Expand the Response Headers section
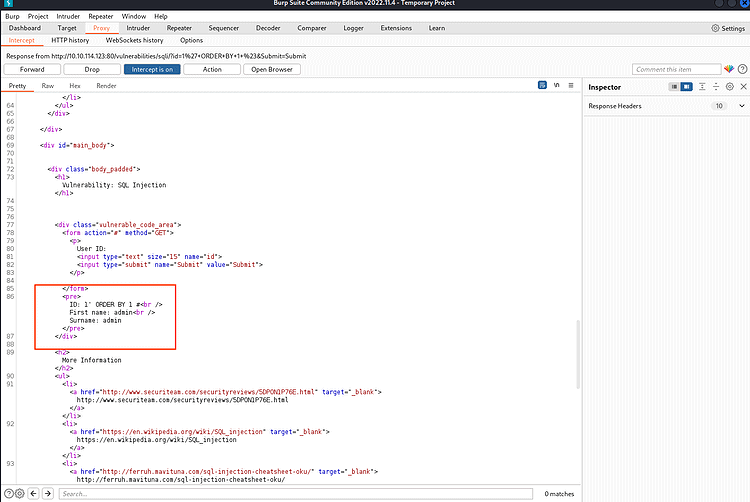 tap(741, 105)
